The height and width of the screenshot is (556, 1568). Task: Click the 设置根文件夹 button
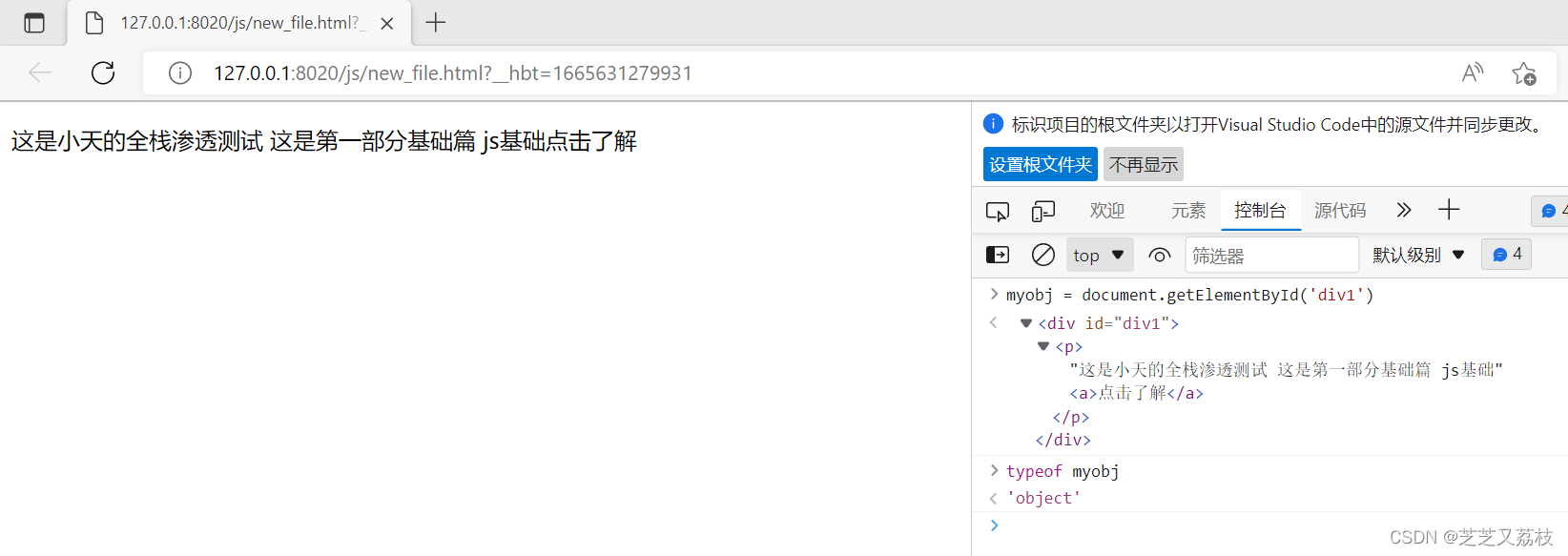click(1041, 164)
